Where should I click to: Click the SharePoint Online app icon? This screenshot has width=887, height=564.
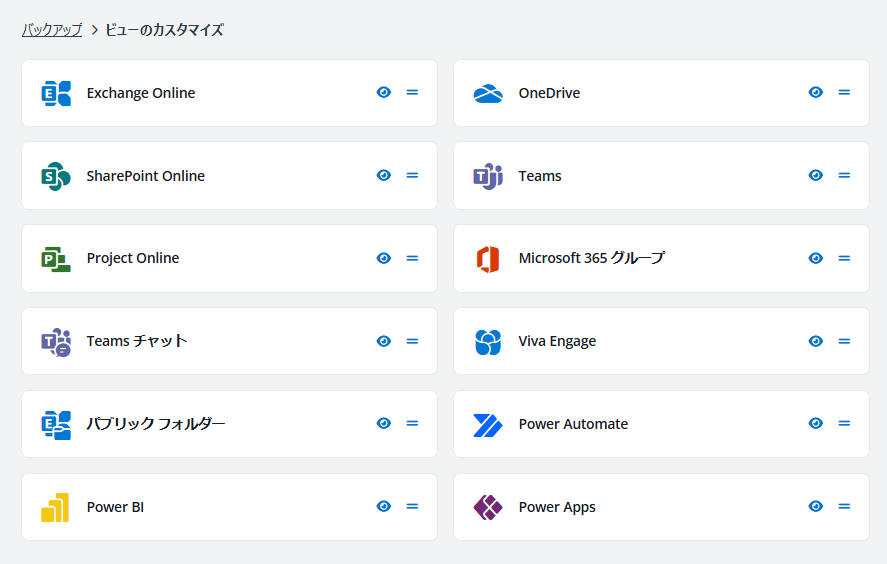click(56, 176)
